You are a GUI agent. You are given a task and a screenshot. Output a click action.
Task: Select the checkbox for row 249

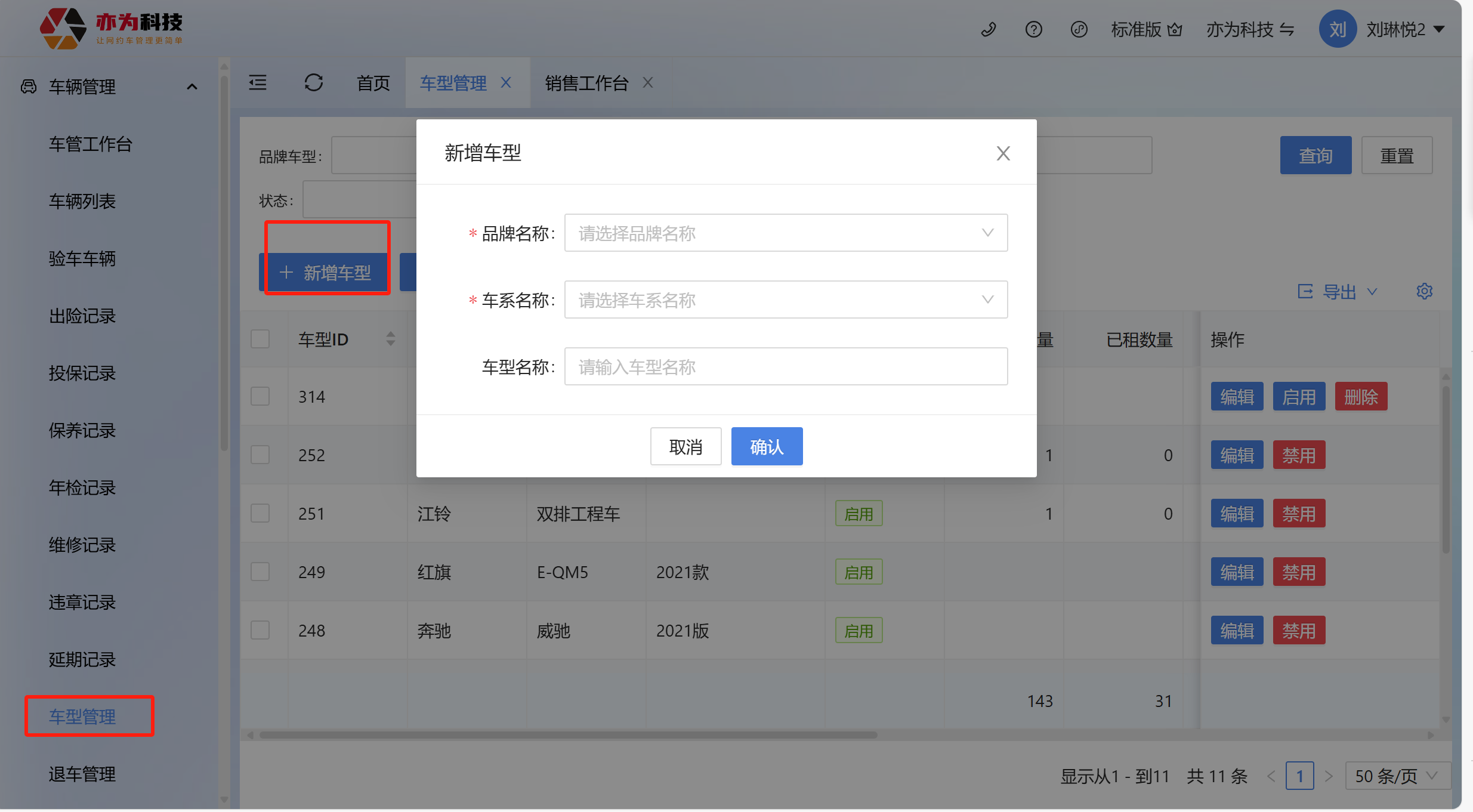coord(260,572)
